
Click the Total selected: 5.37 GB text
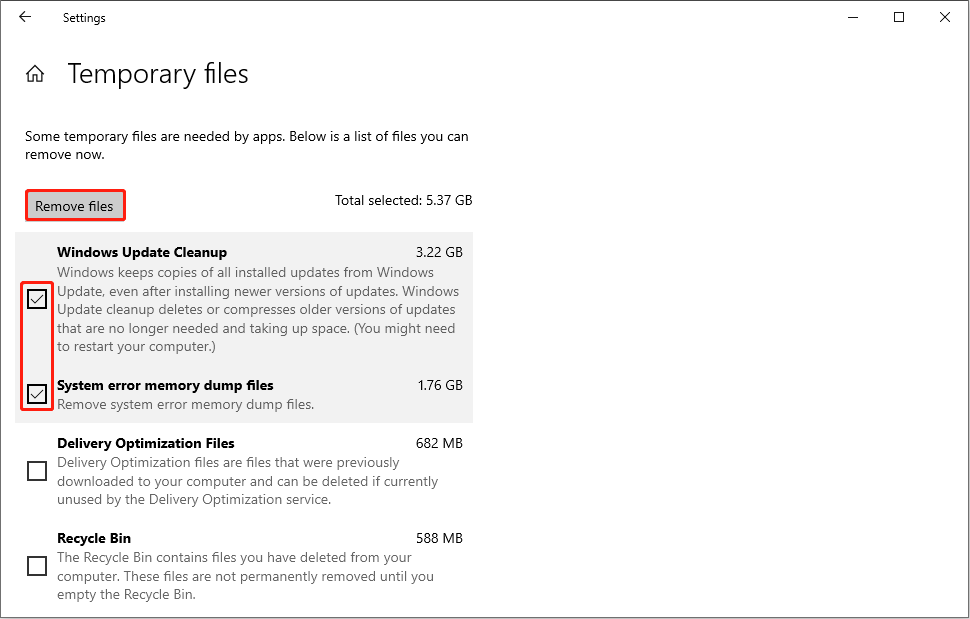[403, 200]
